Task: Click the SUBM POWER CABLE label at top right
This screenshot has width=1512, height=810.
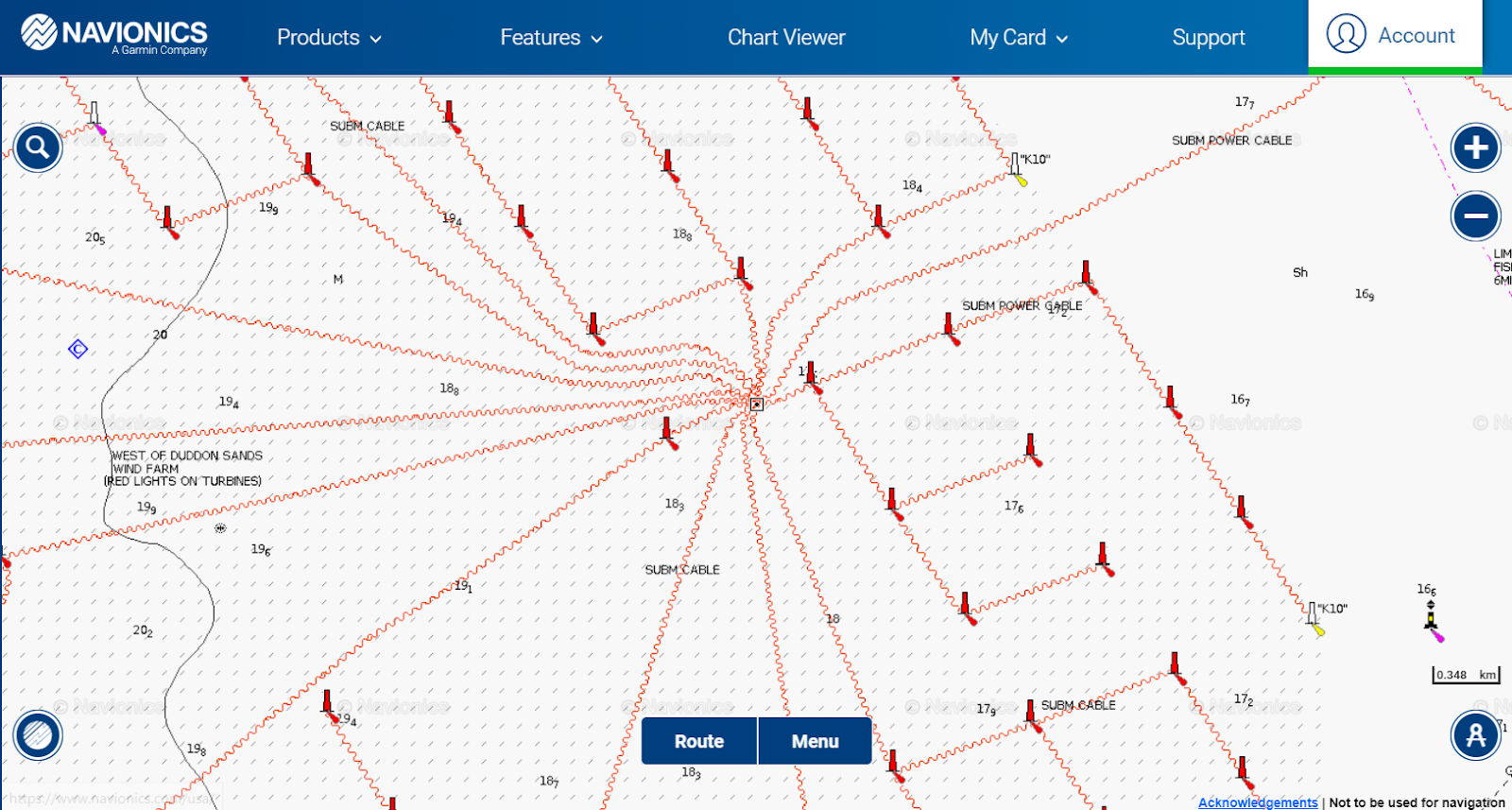Action: [1231, 140]
